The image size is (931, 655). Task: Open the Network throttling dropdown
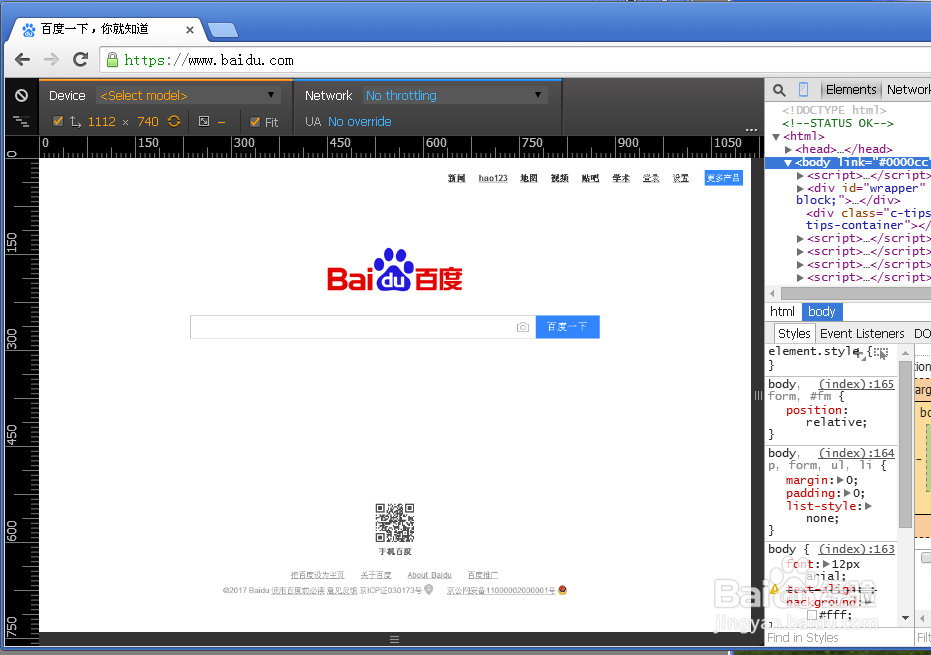tap(454, 96)
